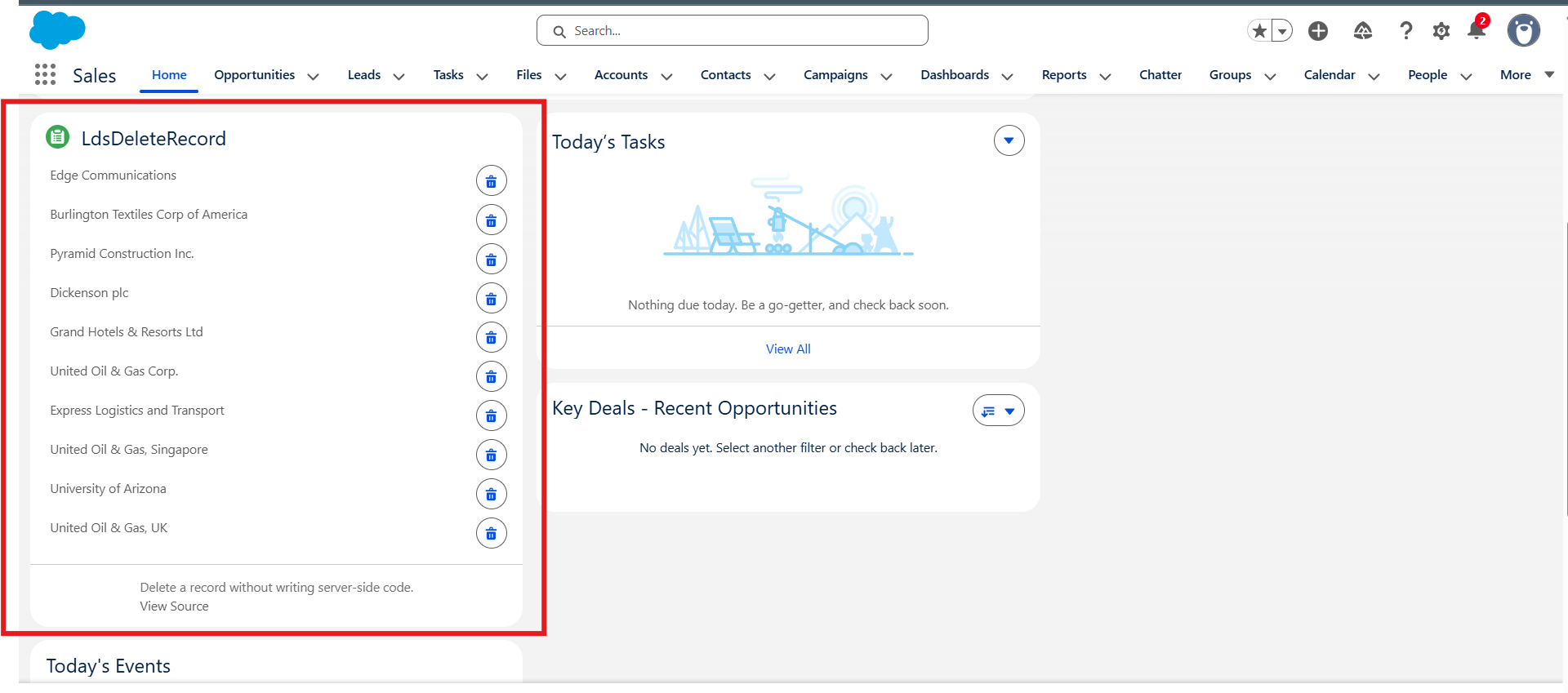Click the user profile avatar
Screen dimensions: 1568x693
[1523, 31]
